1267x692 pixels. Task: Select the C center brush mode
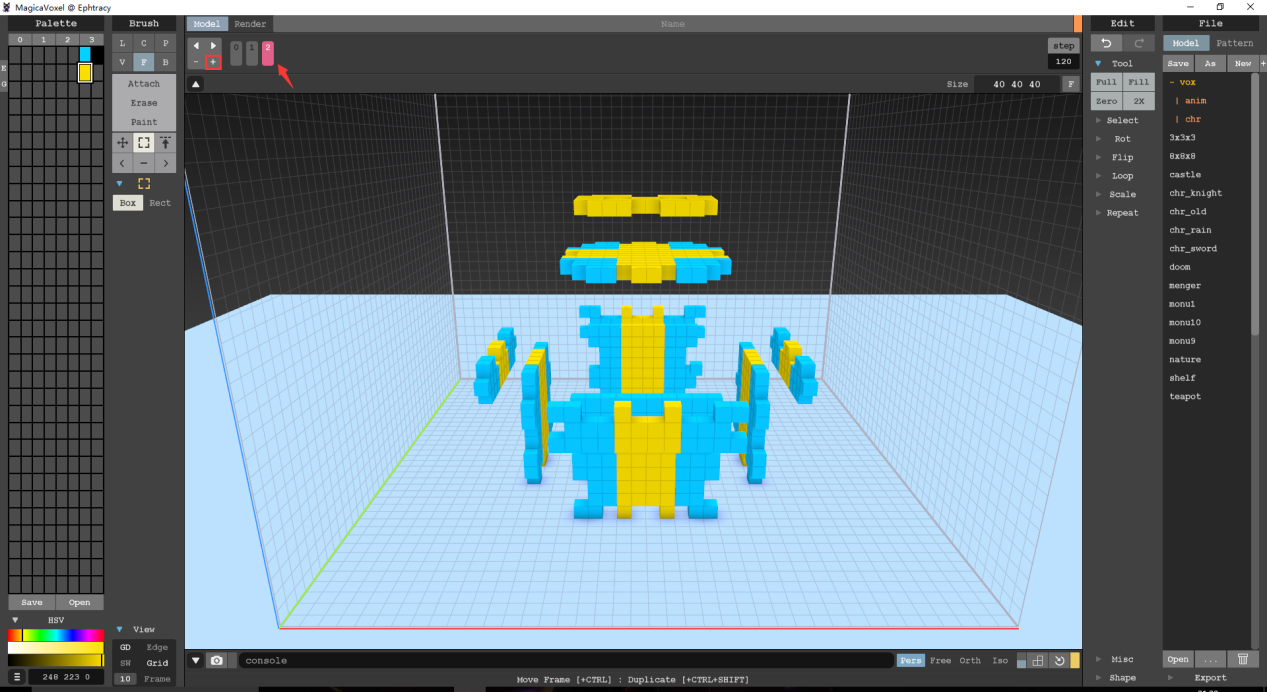click(x=144, y=43)
